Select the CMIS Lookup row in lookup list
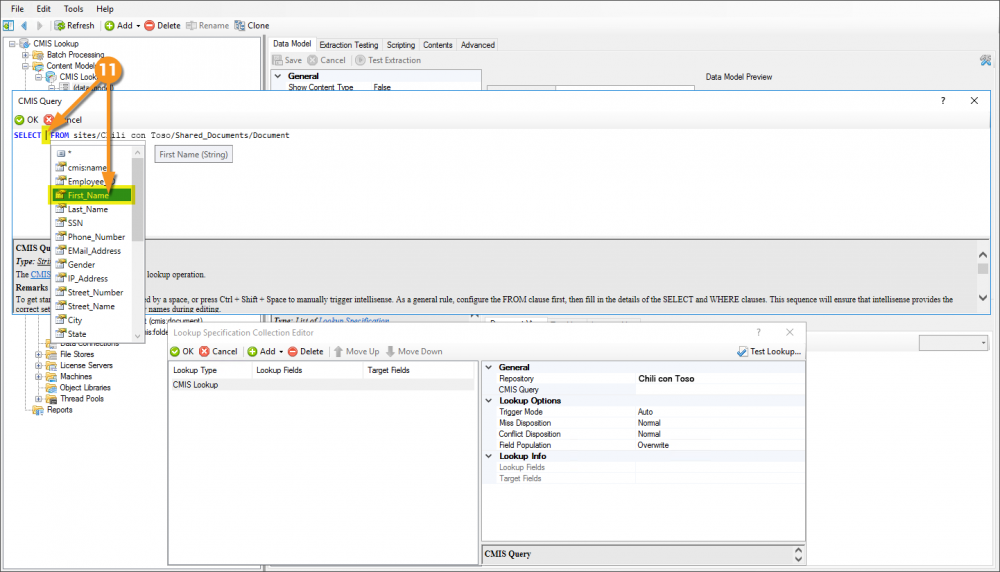The image size is (1000, 572). pos(321,385)
